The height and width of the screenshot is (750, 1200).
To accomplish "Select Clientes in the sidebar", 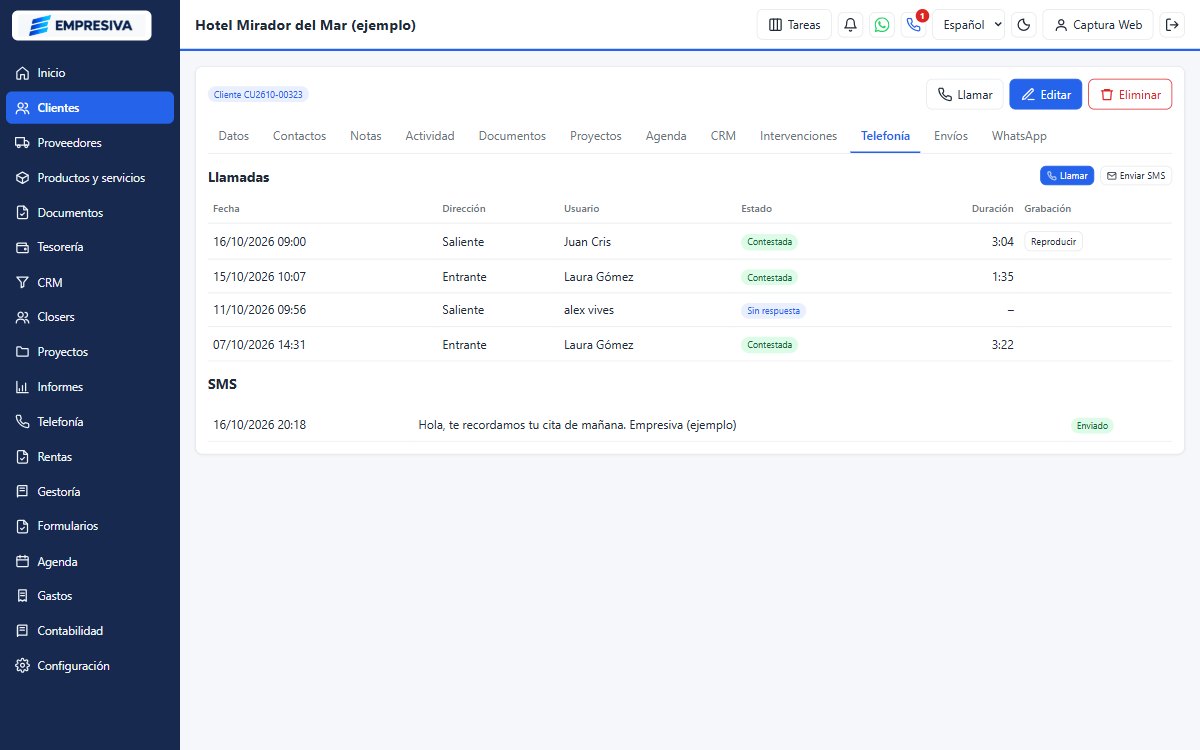I will pyautogui.click(x=90, y=108).
